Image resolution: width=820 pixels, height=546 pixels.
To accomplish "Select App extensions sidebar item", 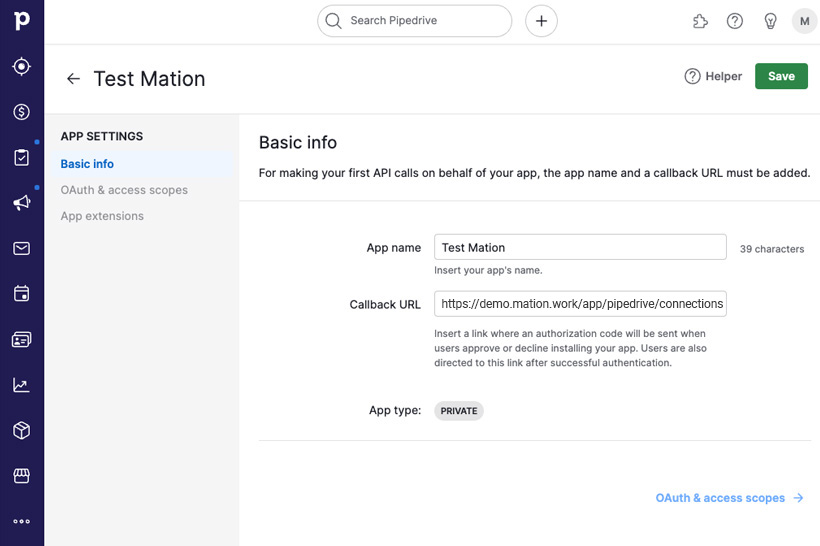I will pos(102,216).
